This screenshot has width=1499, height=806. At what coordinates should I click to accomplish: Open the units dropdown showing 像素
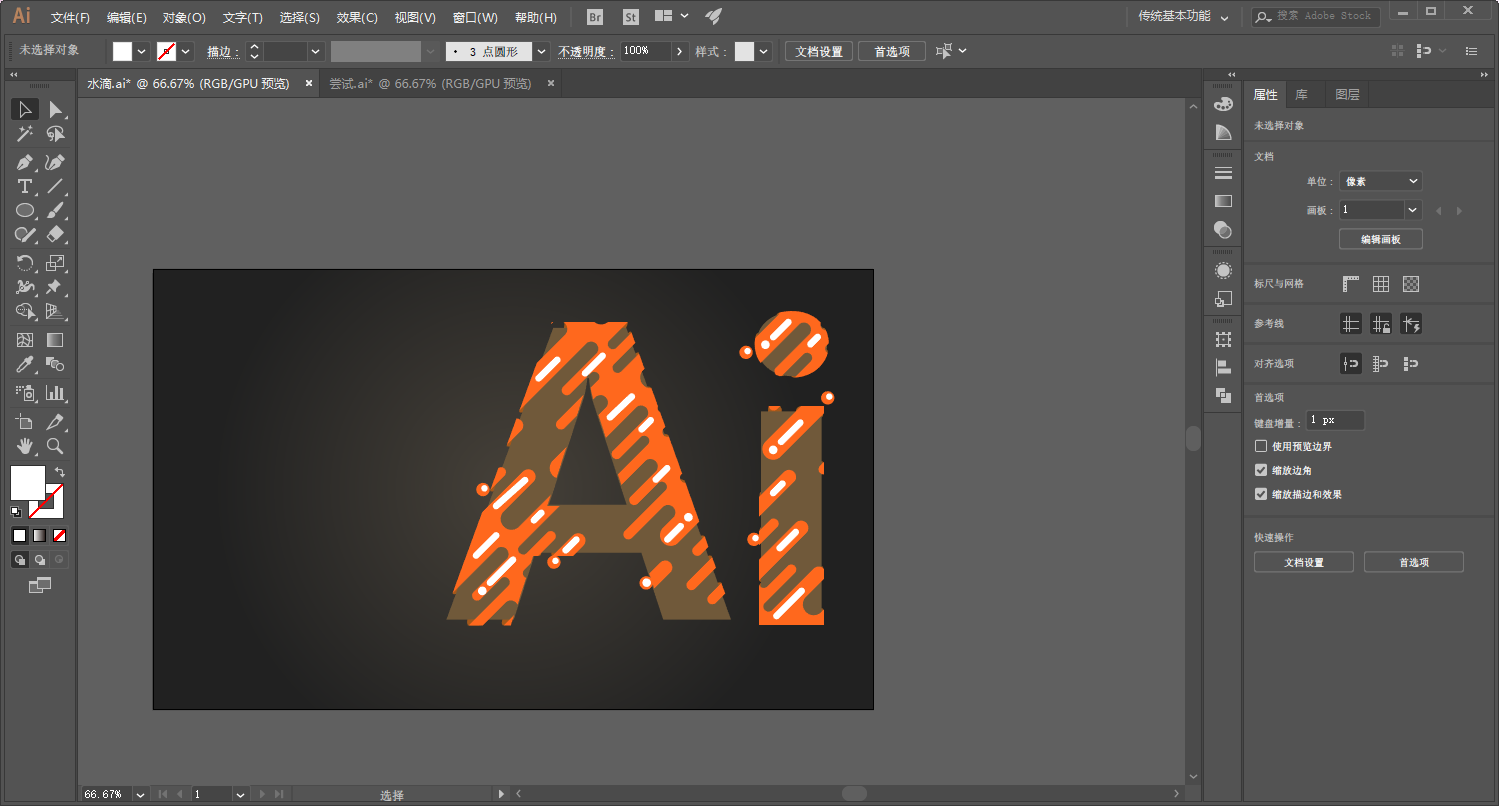[1381, 181]
